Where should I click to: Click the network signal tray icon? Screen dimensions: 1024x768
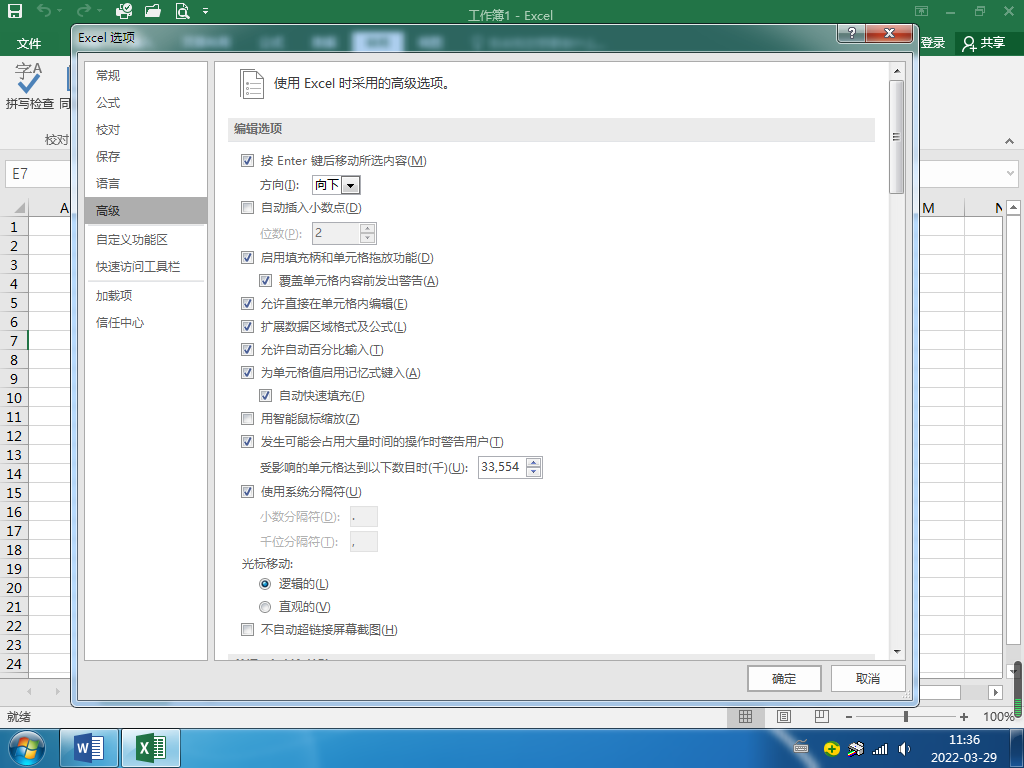(x=881, y=748)
